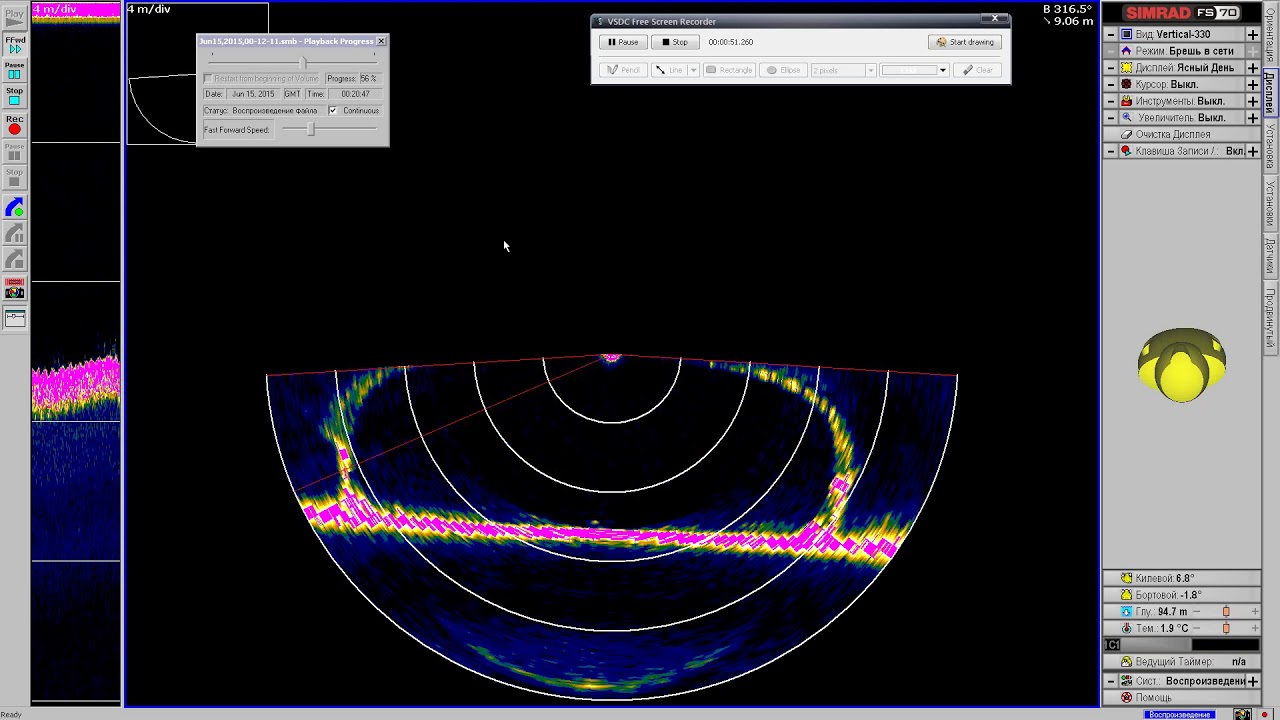
Task: Click minus next to Курсор Выкл
Action: point(1110,84)
